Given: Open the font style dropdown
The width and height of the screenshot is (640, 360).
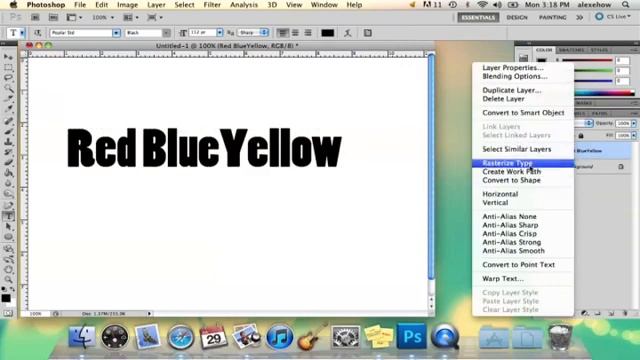Looking at the screenshot, I should [167, 33].
